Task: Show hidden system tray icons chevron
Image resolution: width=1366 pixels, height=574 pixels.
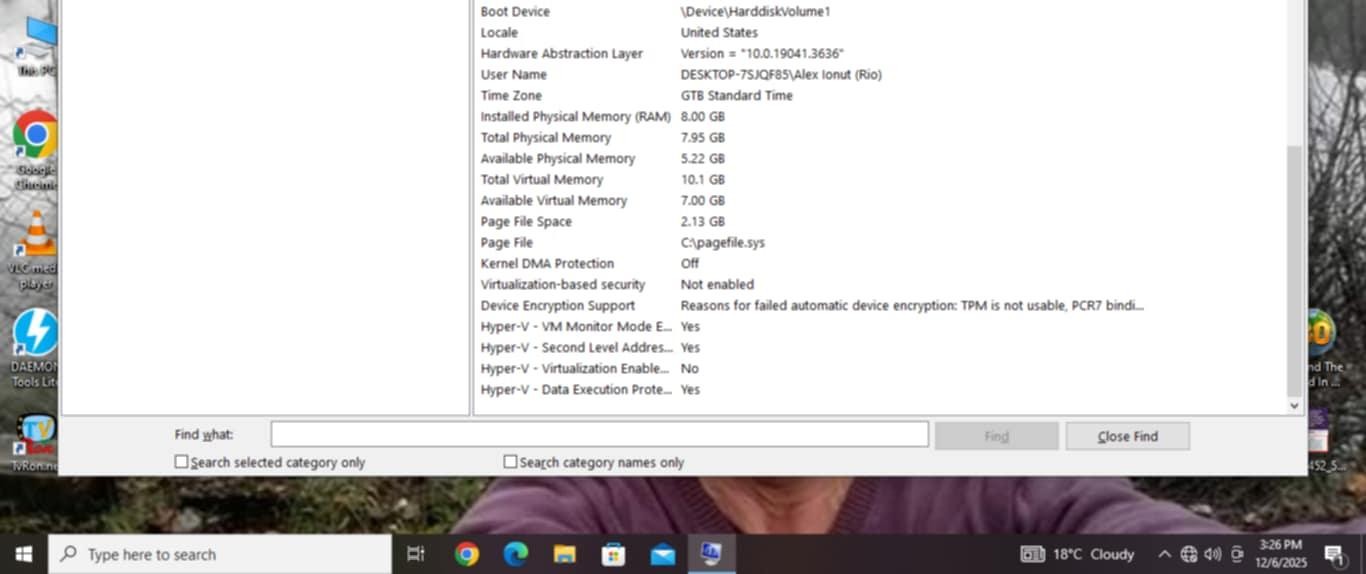Action: [x=1164, y=554]
